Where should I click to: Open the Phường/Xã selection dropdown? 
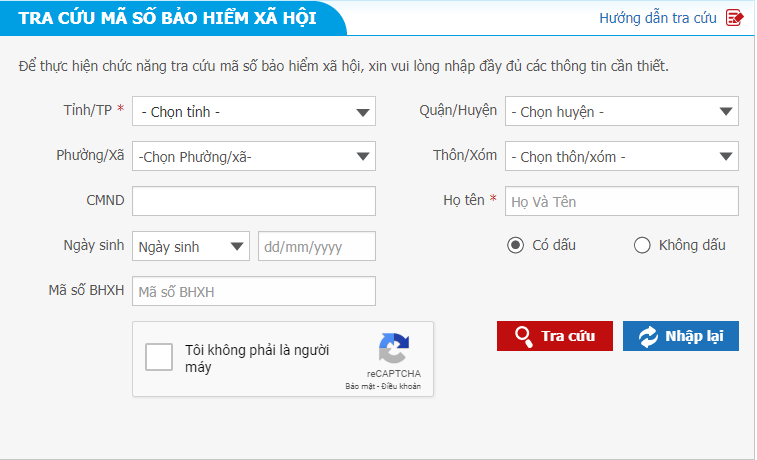point(253,156)
